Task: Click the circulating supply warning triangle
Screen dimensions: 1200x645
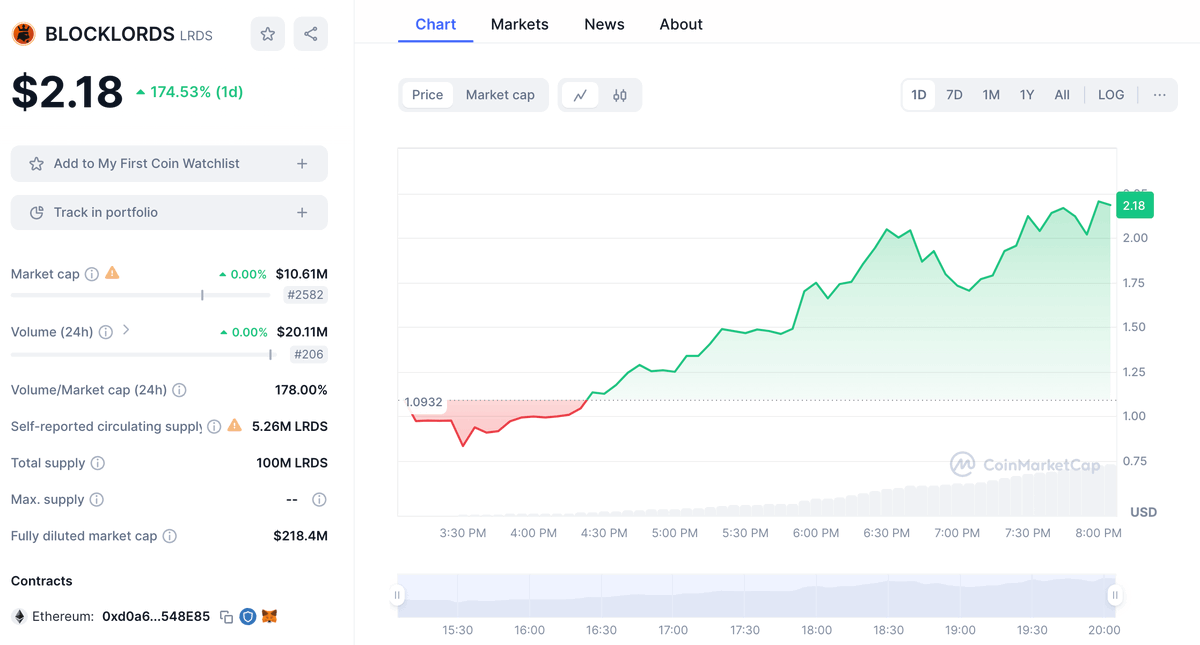Action: coord(234,425)
